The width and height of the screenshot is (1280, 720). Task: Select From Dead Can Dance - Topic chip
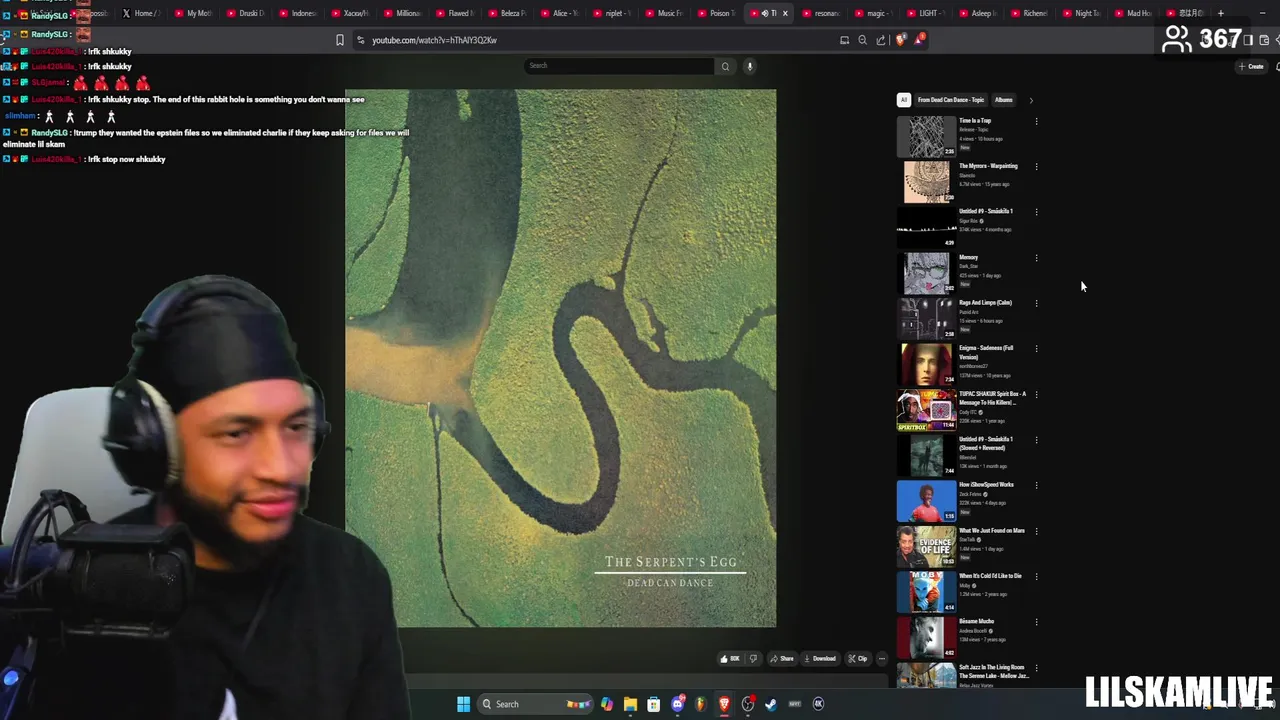(950, 100)
